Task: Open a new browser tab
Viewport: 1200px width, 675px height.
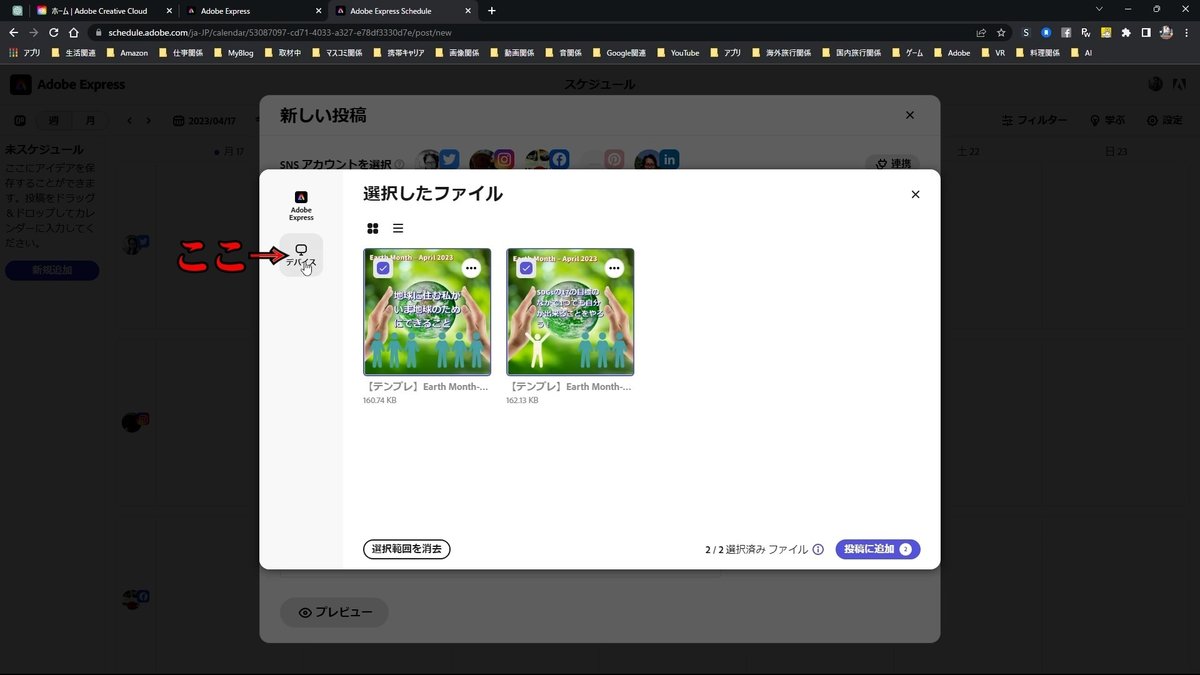Action: click(x=491, y=10)
